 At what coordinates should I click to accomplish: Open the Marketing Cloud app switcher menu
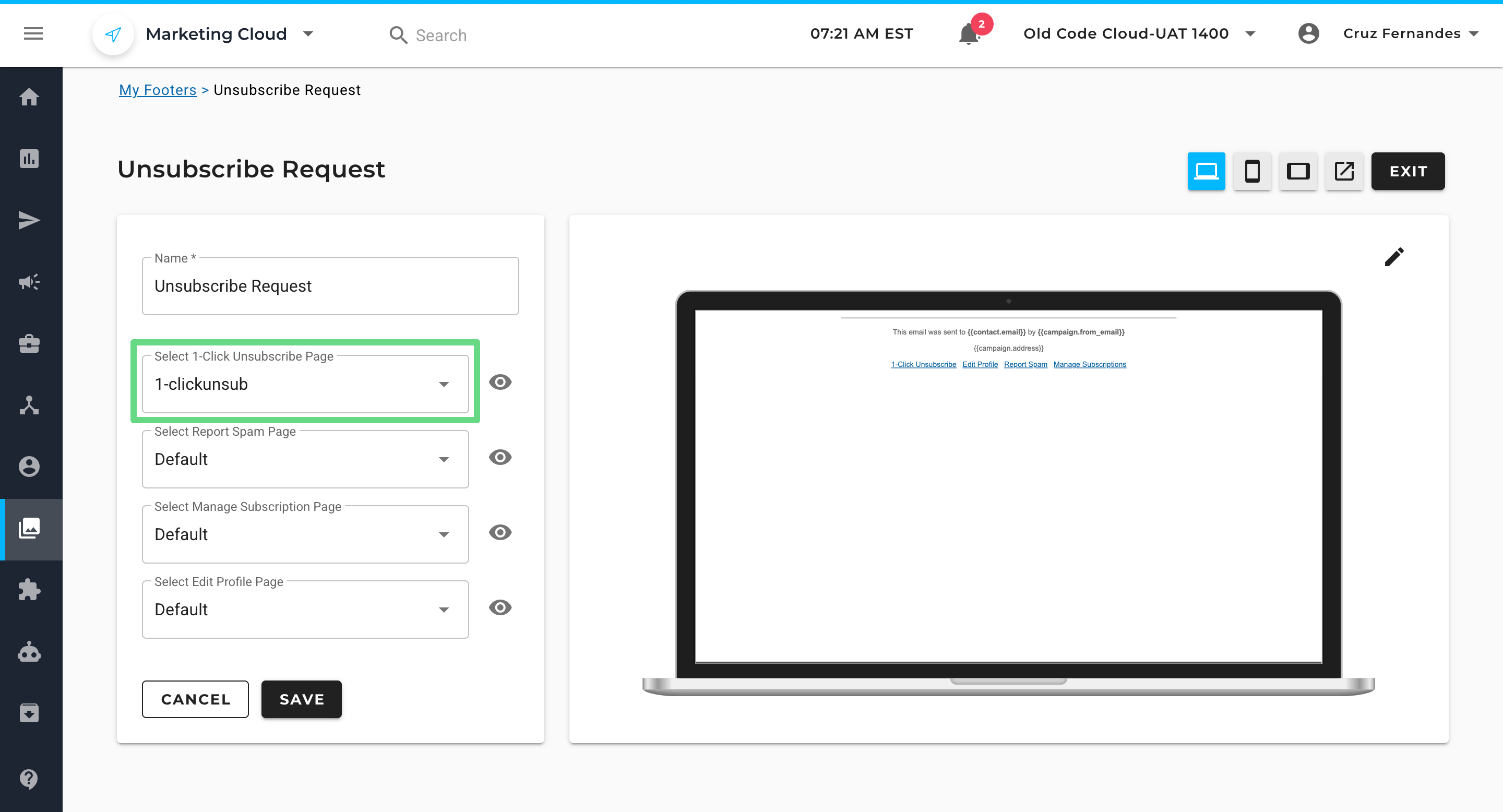point(230,34)
